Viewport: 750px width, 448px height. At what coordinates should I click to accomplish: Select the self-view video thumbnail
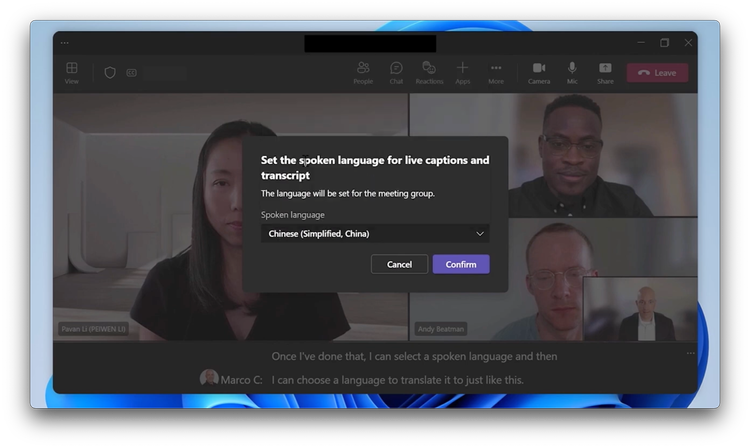pos(640,309)
